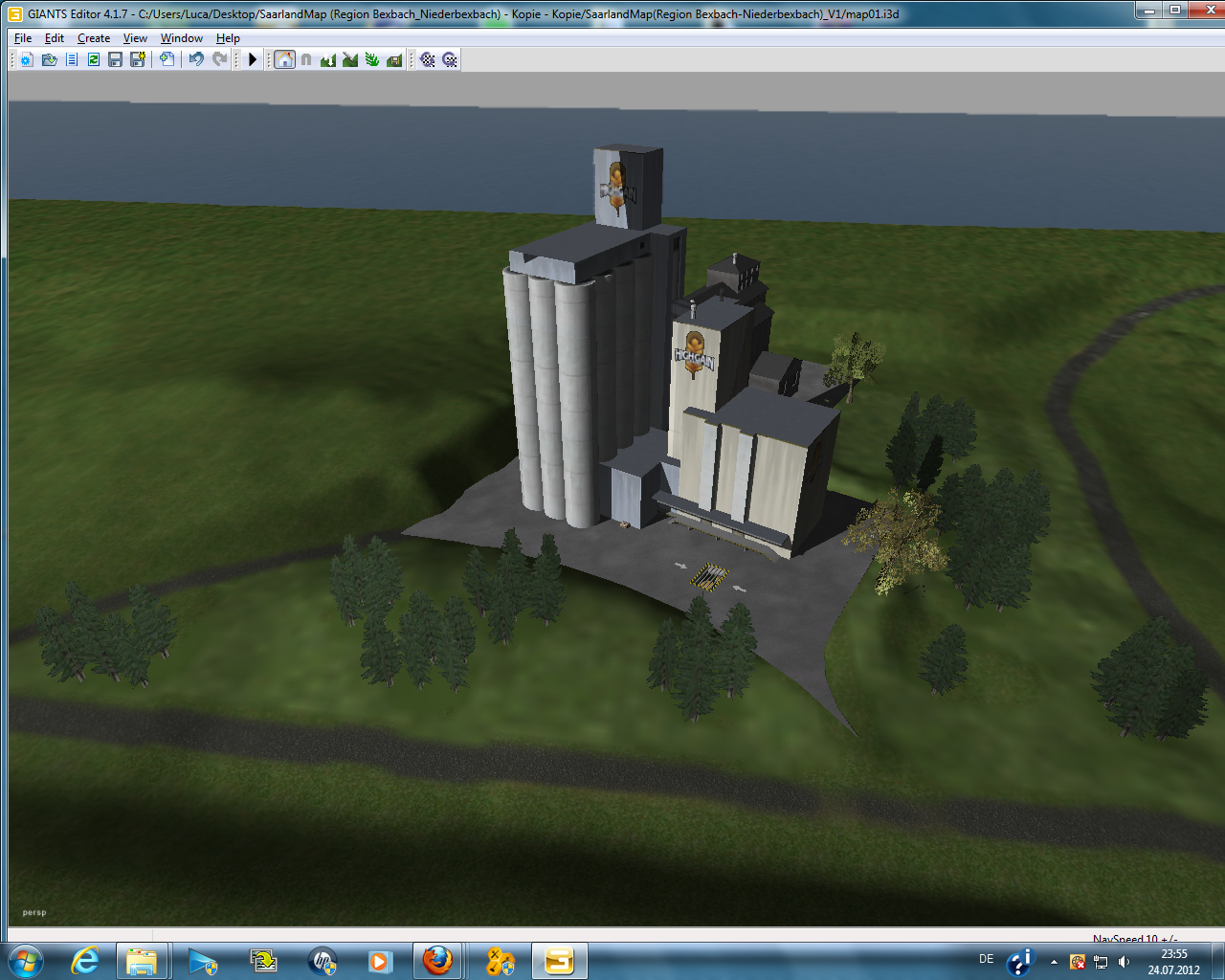Start the game with the Play arrow

(x=253, y=59)
